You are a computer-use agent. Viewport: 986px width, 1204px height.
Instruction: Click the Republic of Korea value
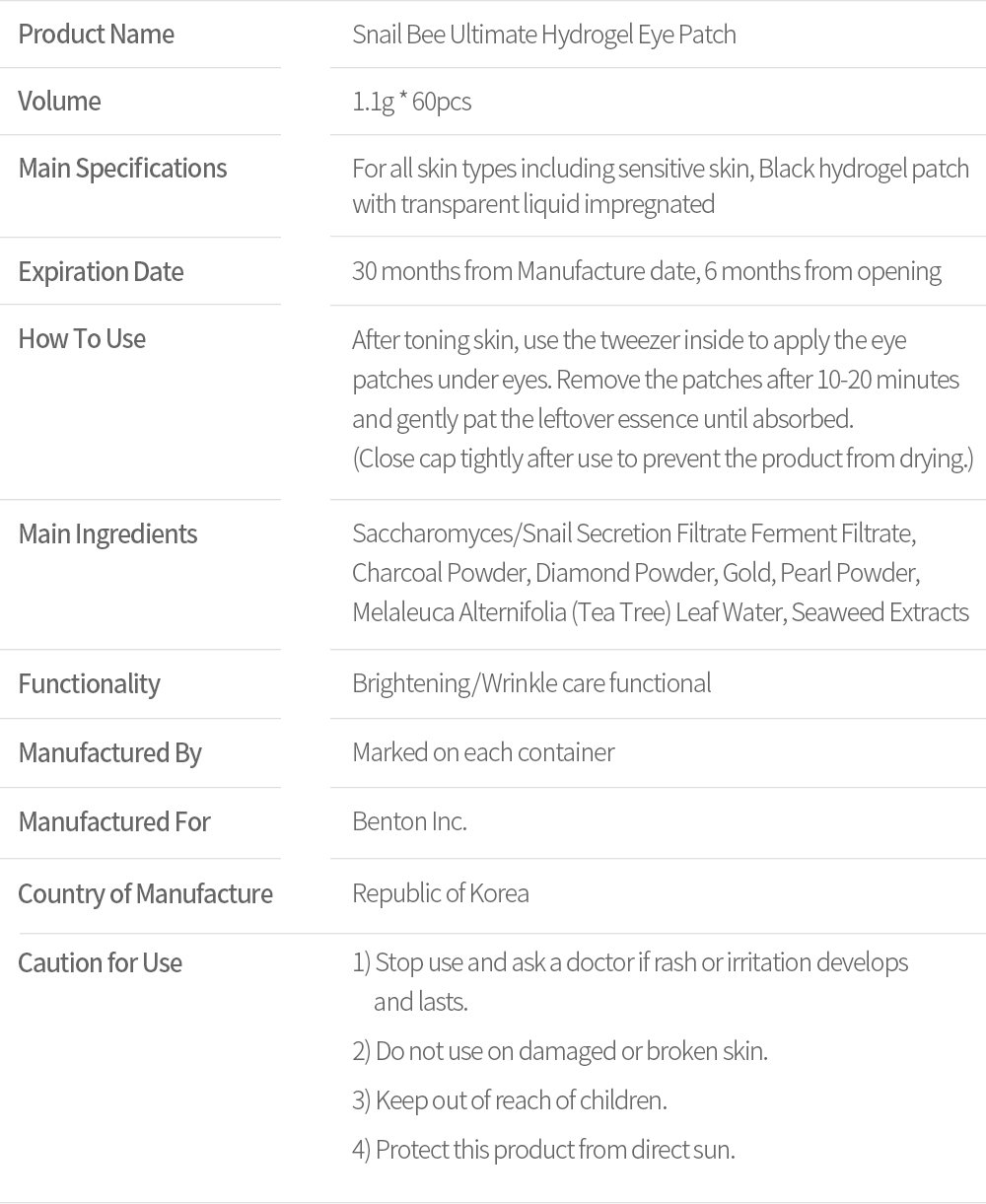pos(440,893)
